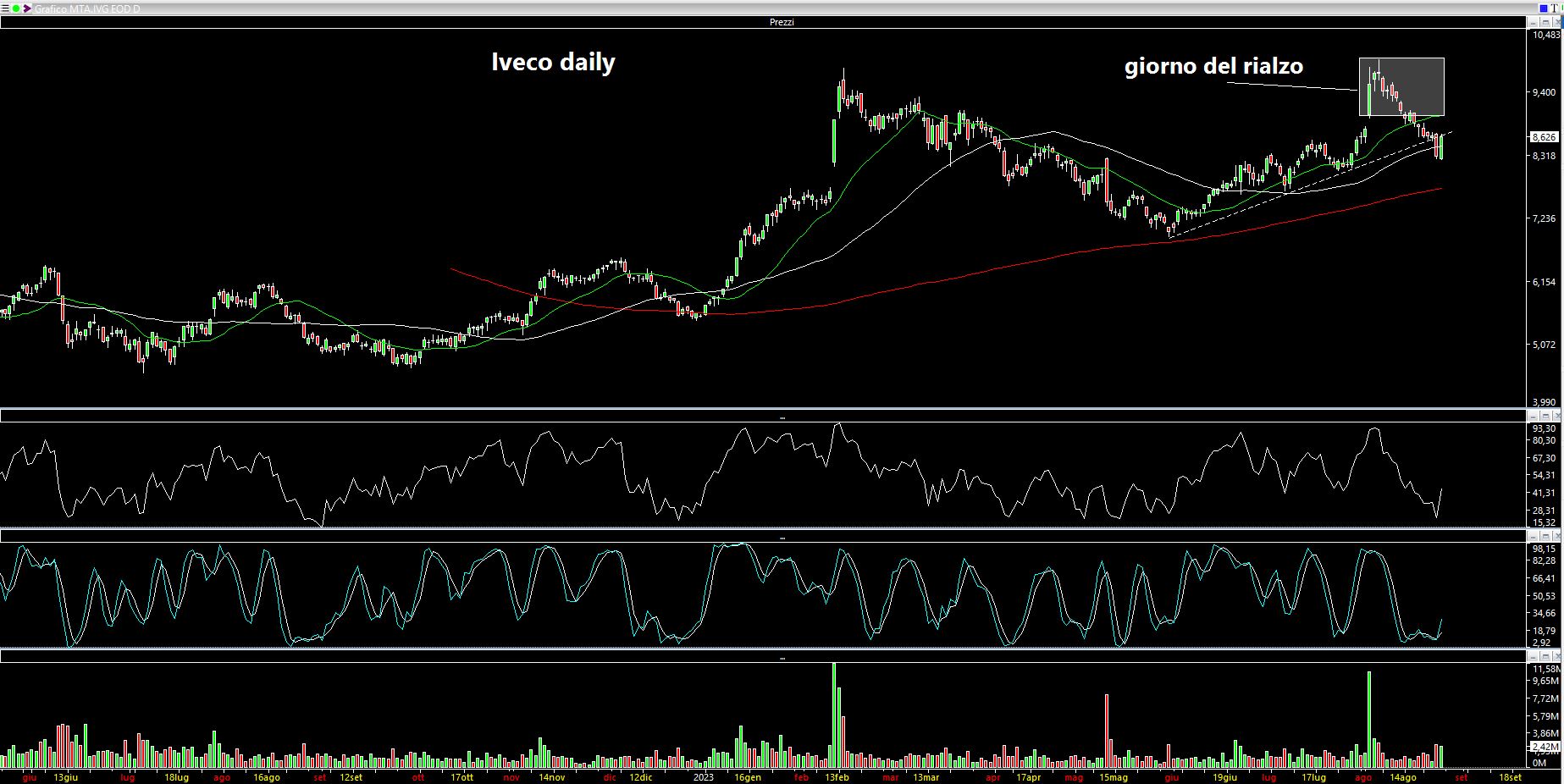This screenshot has width=1564, height=784.
Task: Click the 10,483 price axis value
Action: click(x=1546, y=35)
